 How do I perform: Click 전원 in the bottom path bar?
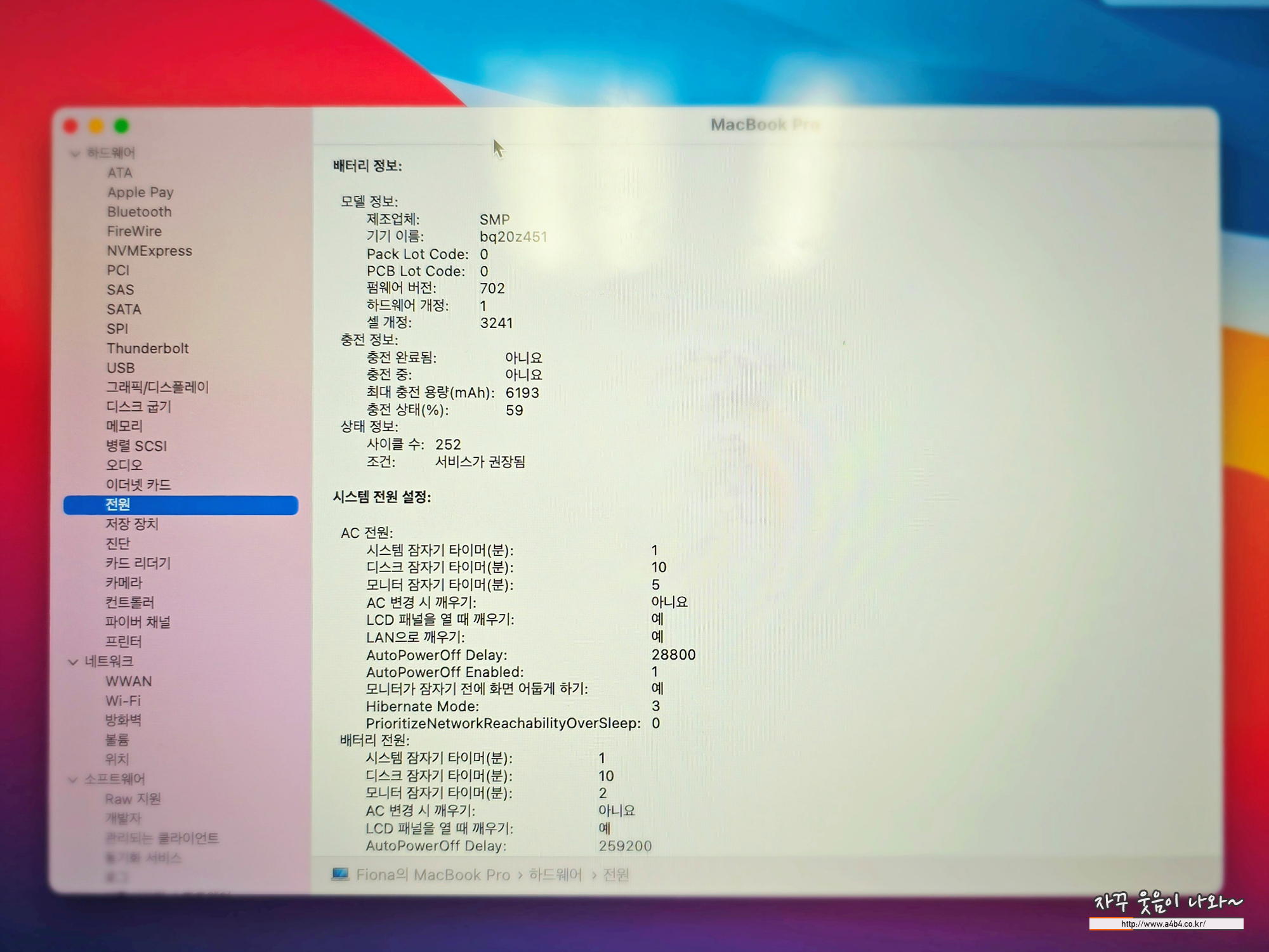tap(615, 875)
